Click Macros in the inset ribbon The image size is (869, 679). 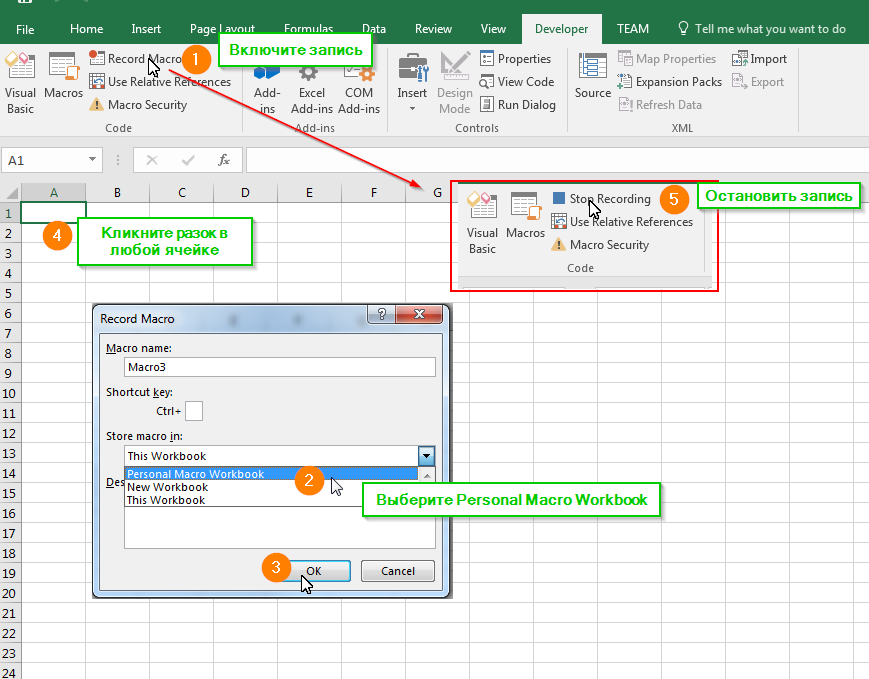click(x=525, y=216)
